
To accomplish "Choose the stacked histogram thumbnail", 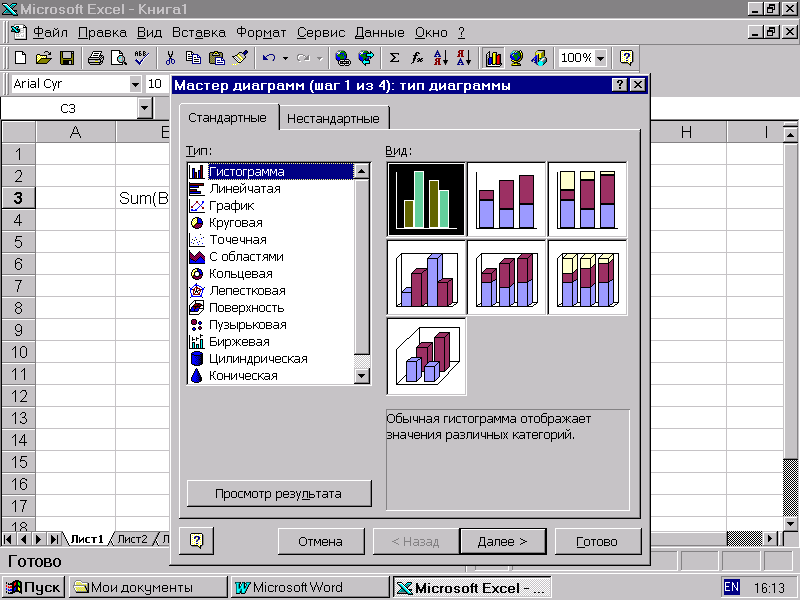I will coord(506,199).
